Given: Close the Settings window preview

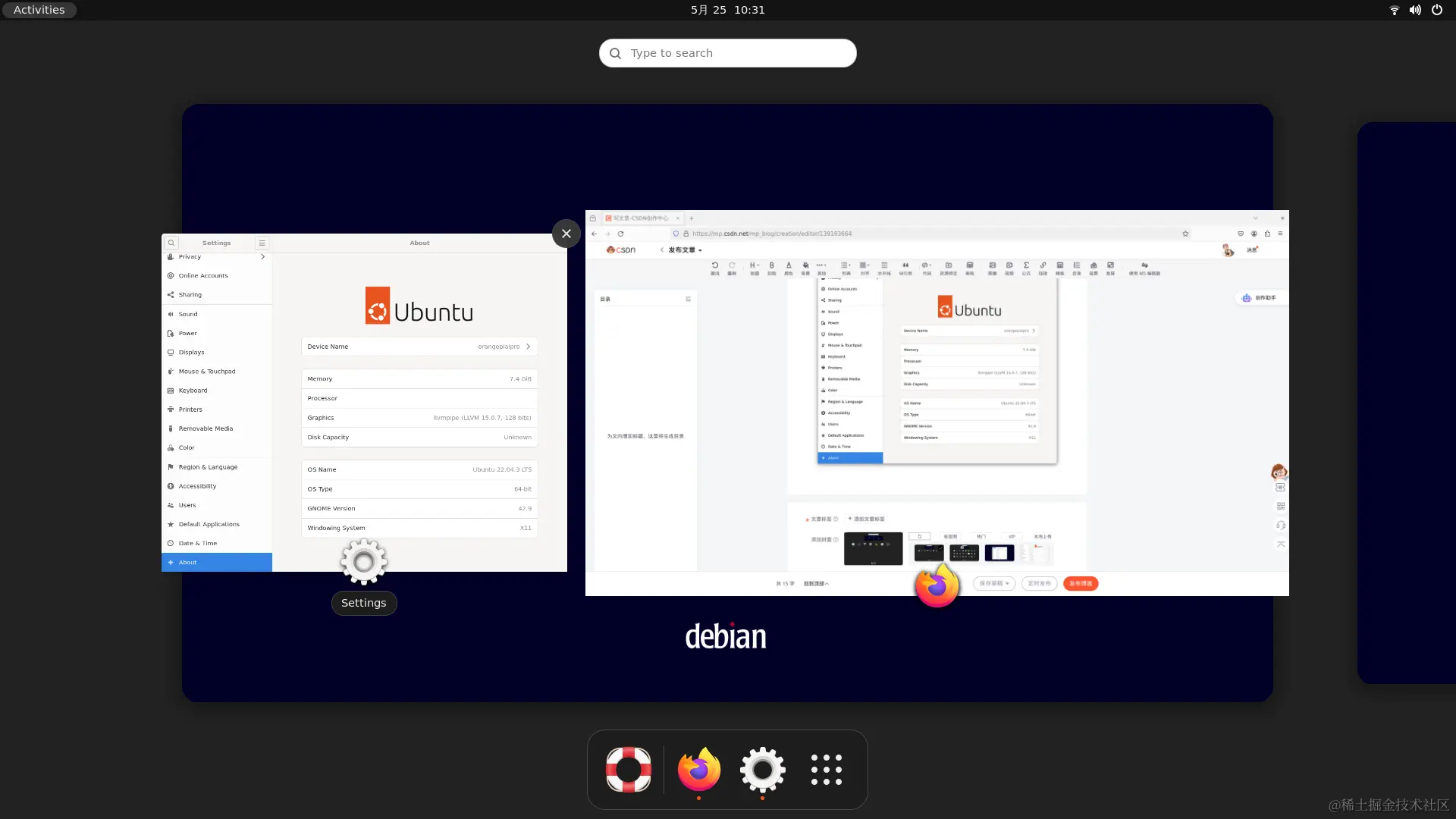Looking at the screenshot, I should pyautogui.click(x=566, y=234).
